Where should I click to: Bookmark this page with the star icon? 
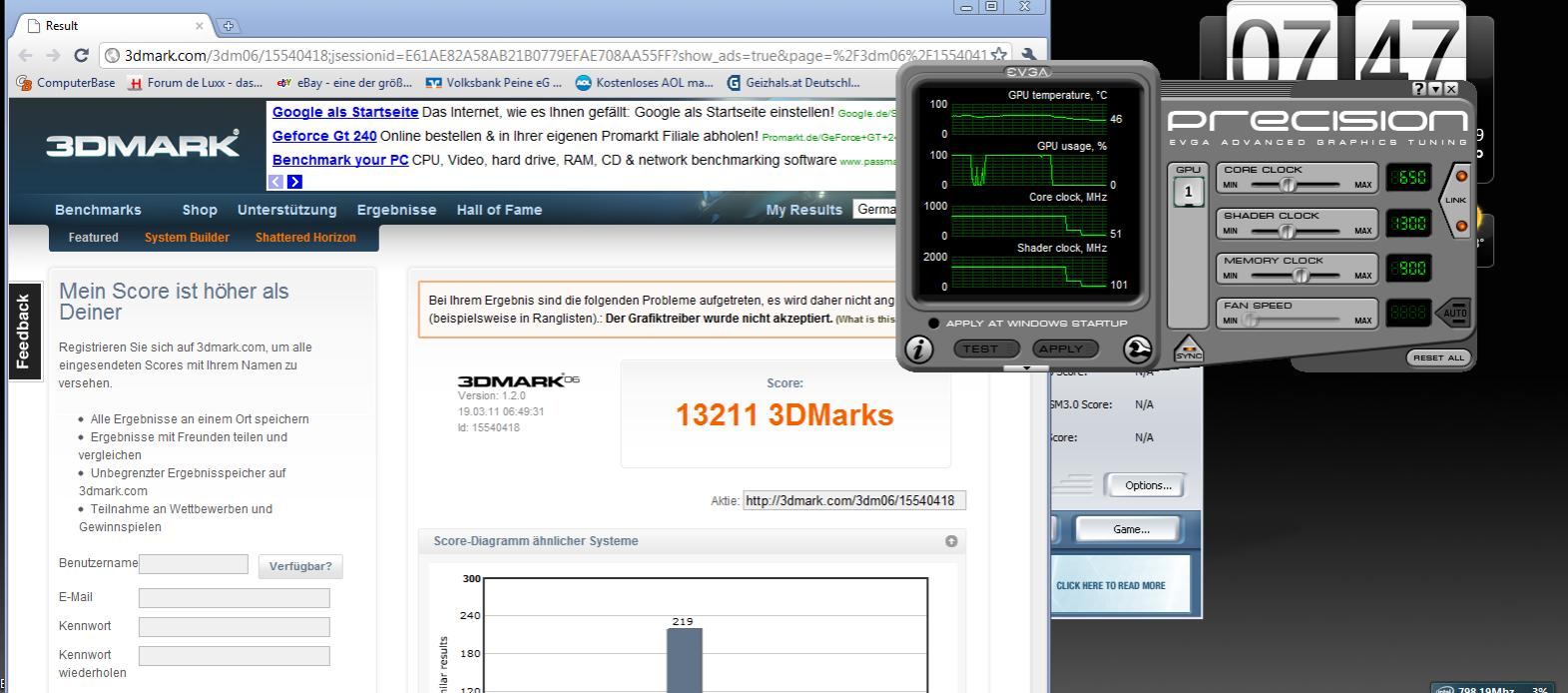[999, 55]
